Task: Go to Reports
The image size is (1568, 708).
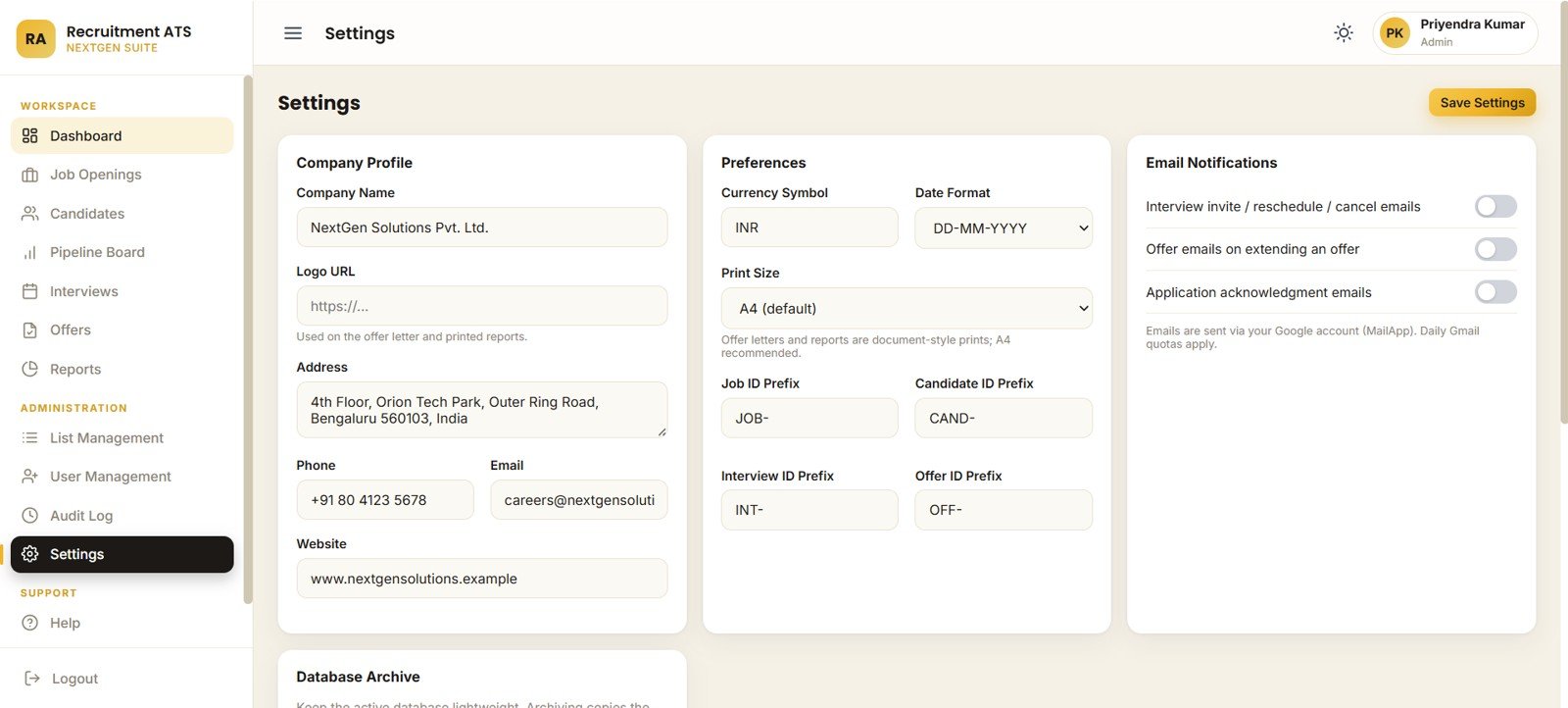Action: coord(122,370)
